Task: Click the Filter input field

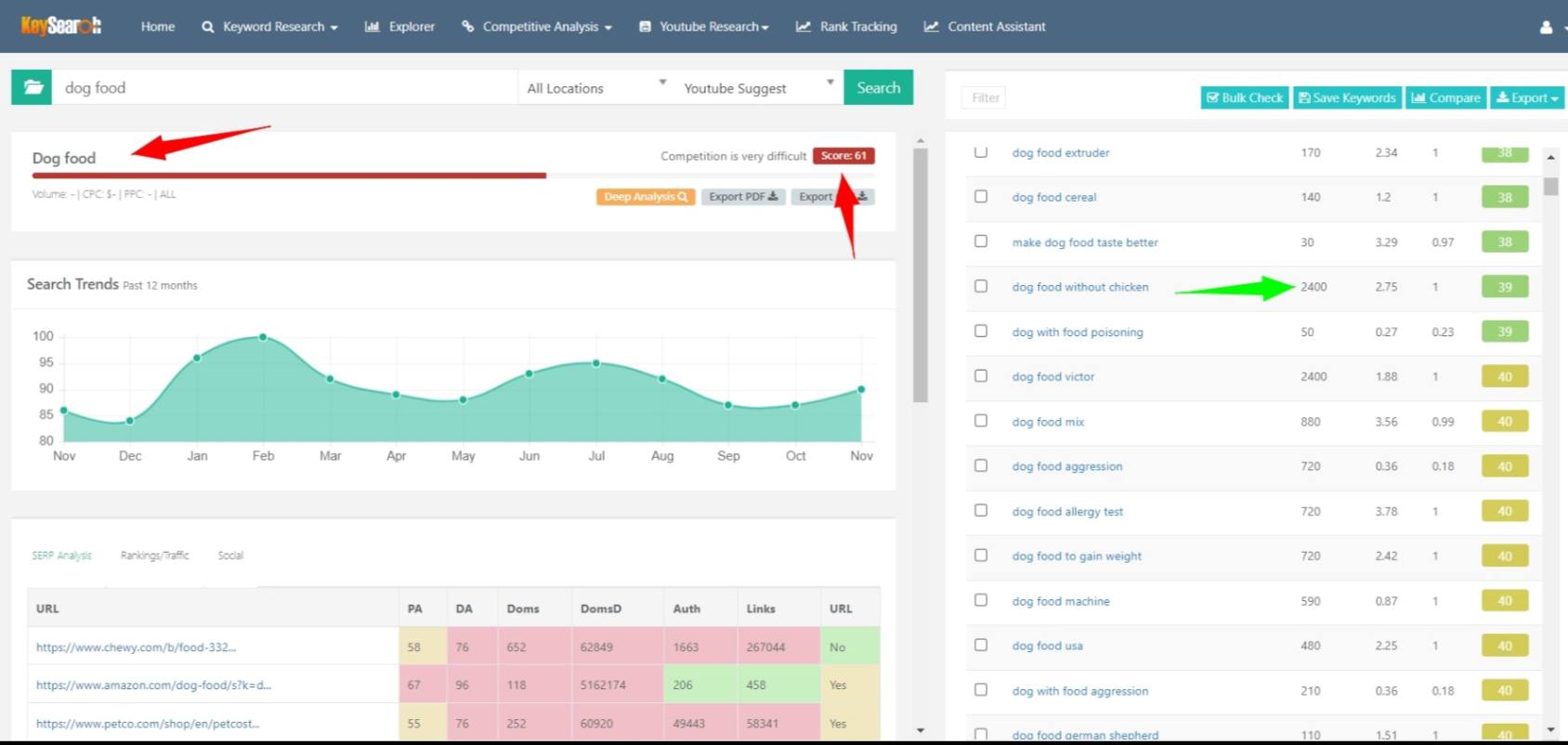Action: [984, 98]
